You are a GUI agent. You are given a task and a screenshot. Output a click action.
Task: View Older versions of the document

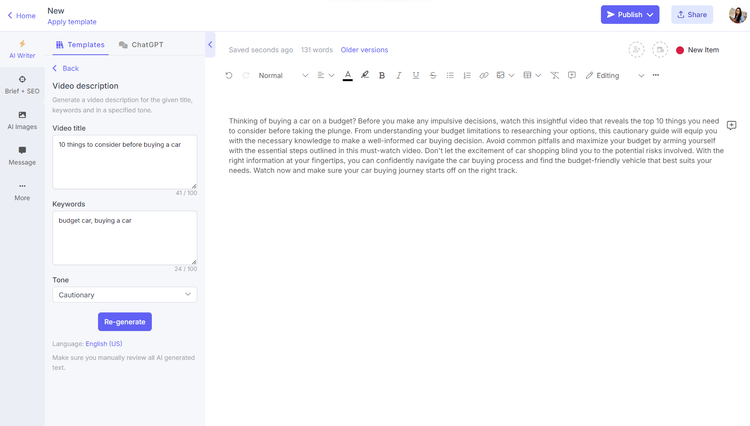[364, 50]
